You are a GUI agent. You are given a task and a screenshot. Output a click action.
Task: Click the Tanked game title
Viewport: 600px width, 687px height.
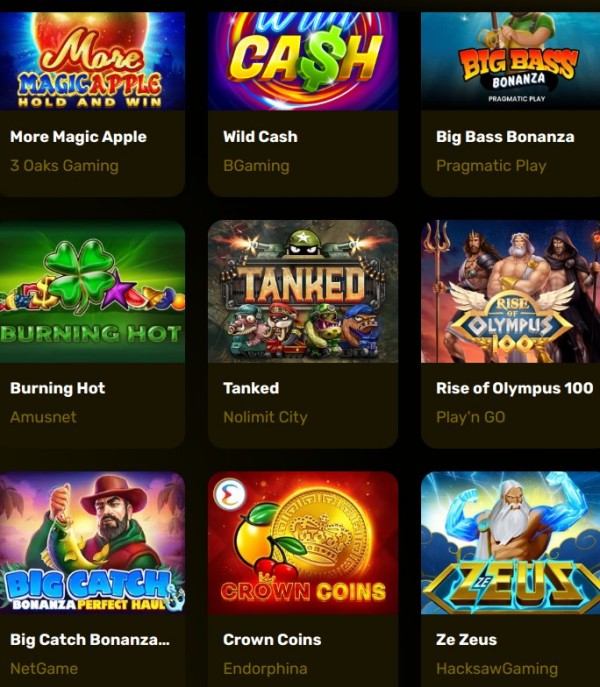[x=251, y=388]
